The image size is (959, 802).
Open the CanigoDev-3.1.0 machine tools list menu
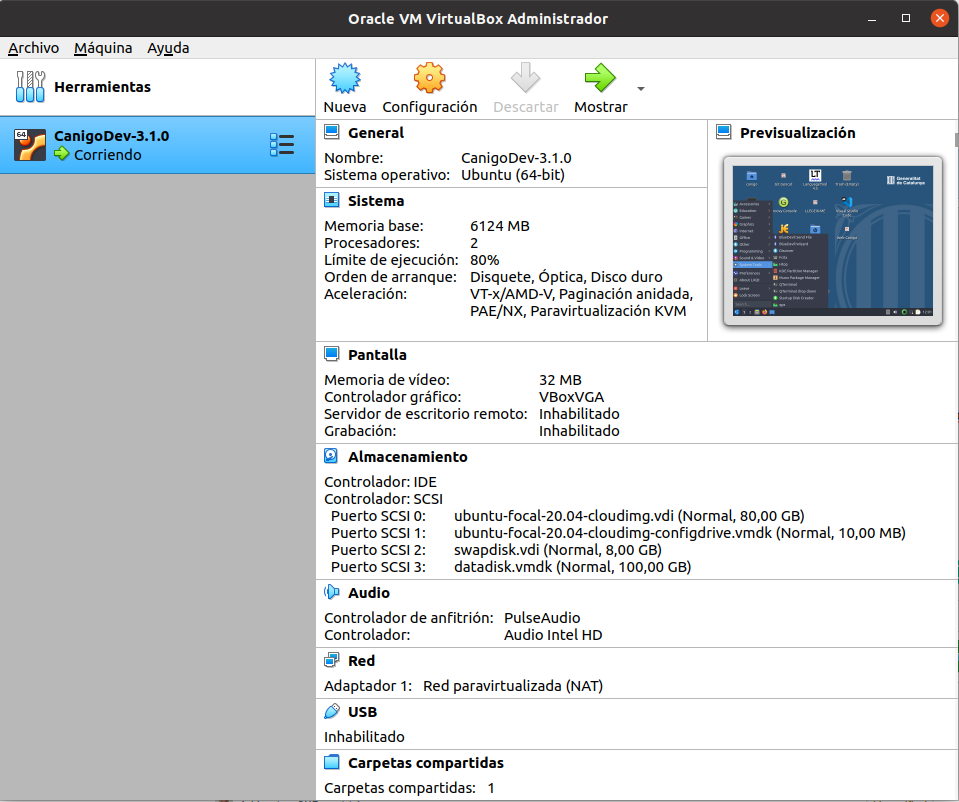(282, 145)
